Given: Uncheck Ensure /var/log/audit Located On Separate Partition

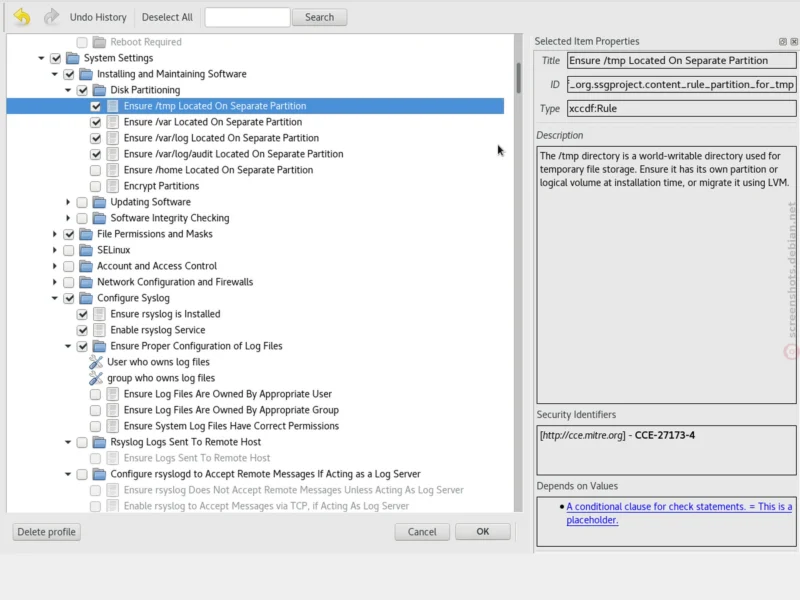Looking at the screenshot, I should pos(95,154).
